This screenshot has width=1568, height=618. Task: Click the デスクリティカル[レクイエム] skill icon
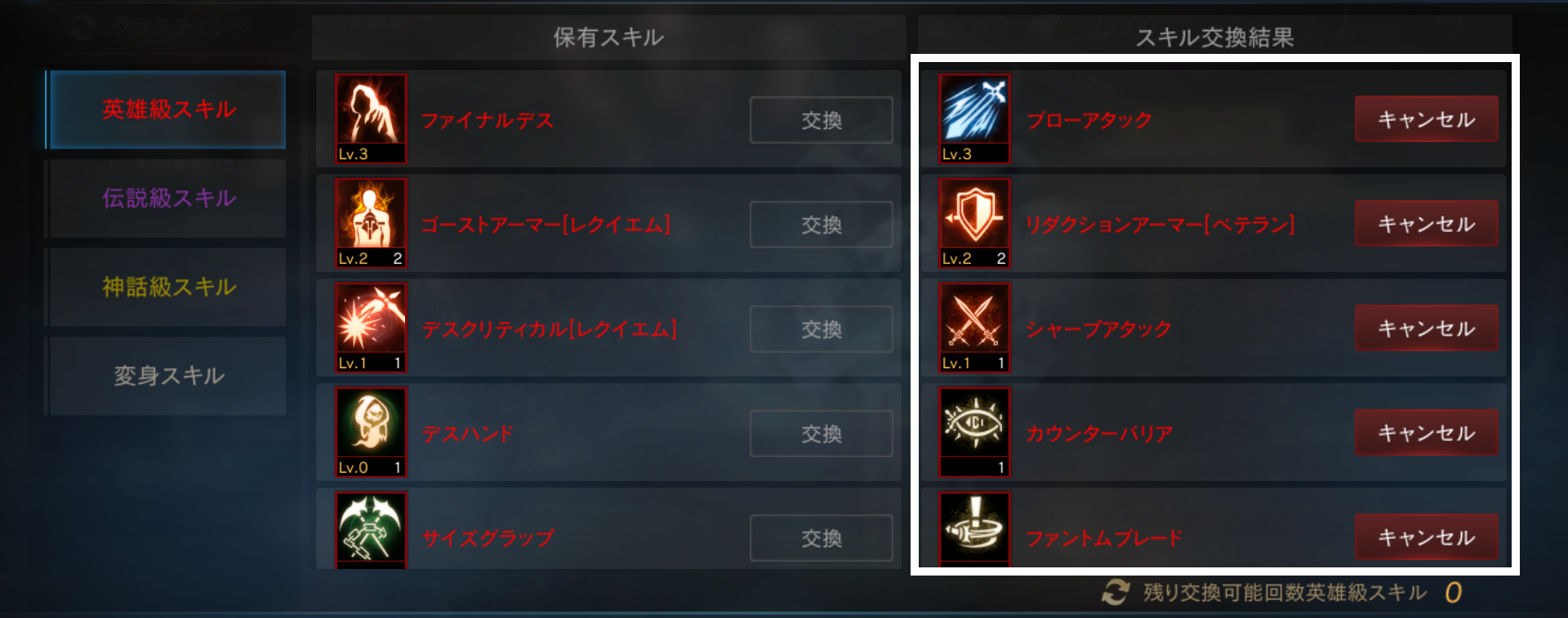pos(371,327)
